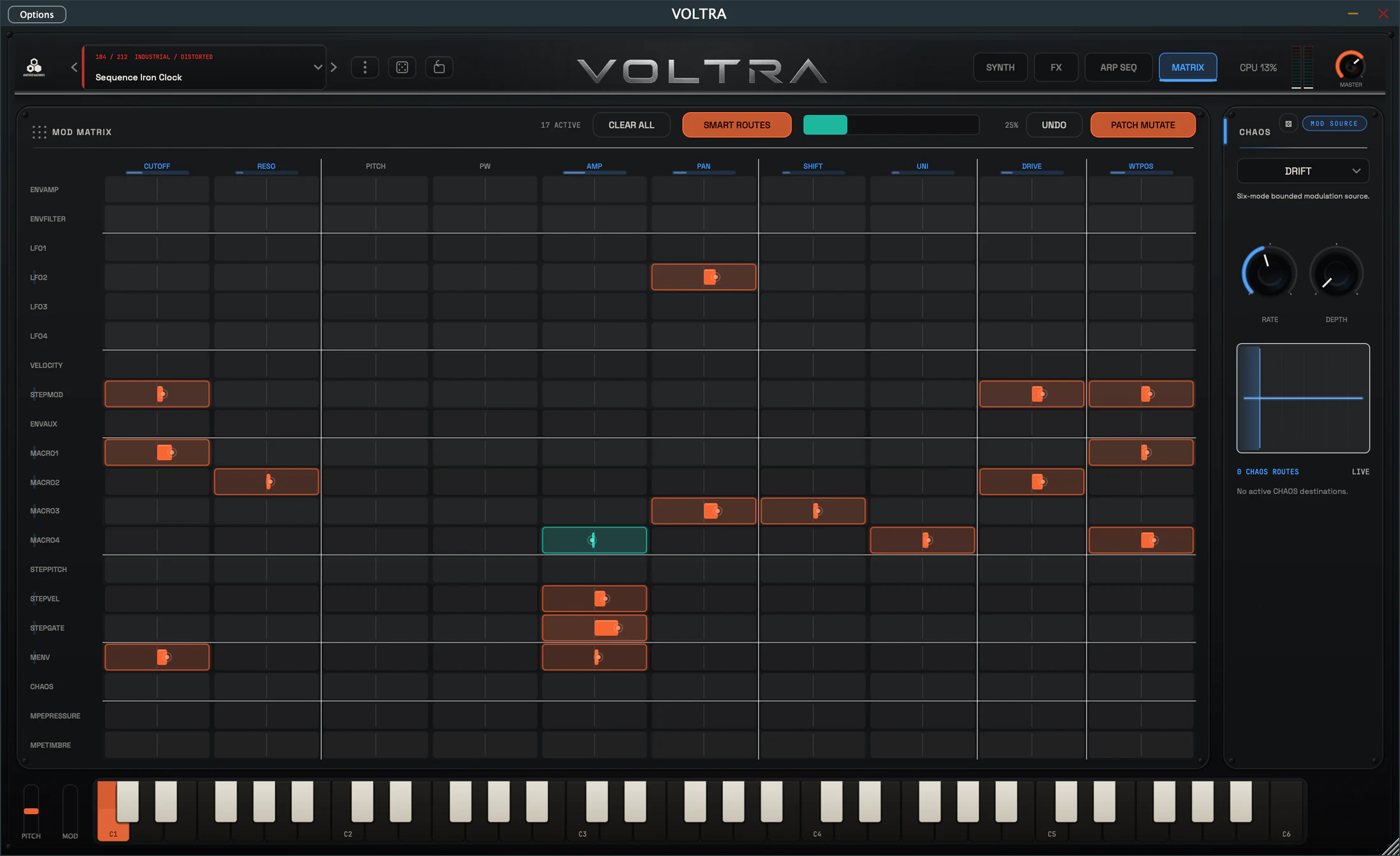Click the WTPOS column header
The width and height of the screenshot is (1400, 856).
tap(1141, 166)
